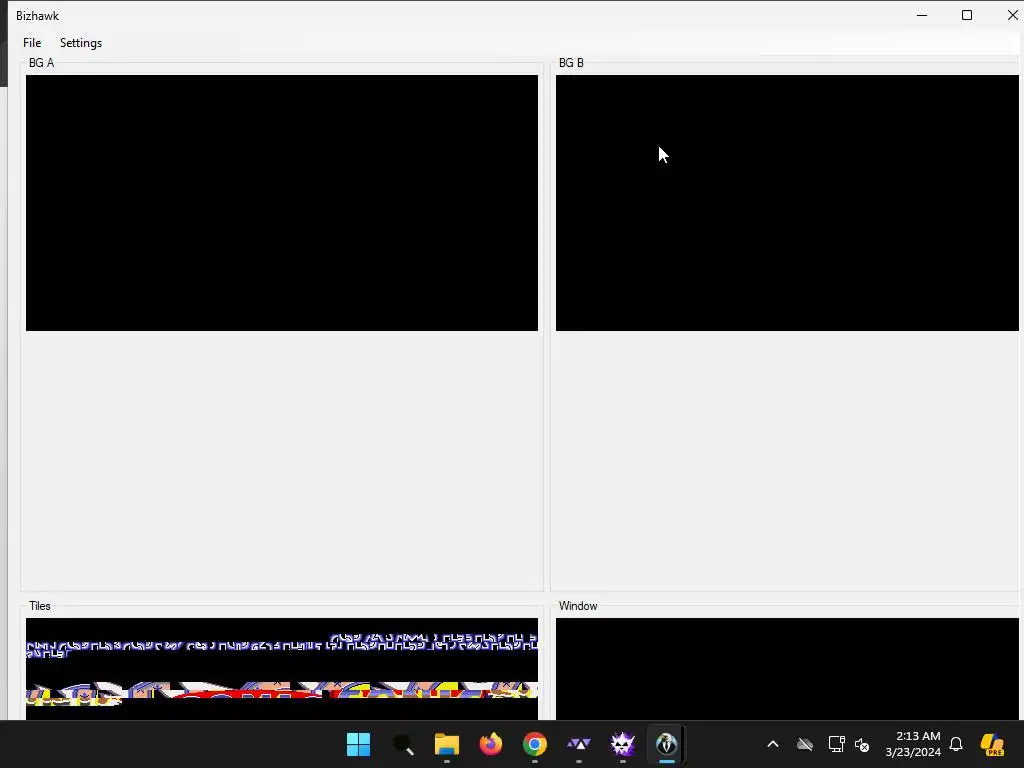Open File Explorer from taskbar
Image resolution: width=1024 pixels, height=768 pixels.
coord(447,744)
